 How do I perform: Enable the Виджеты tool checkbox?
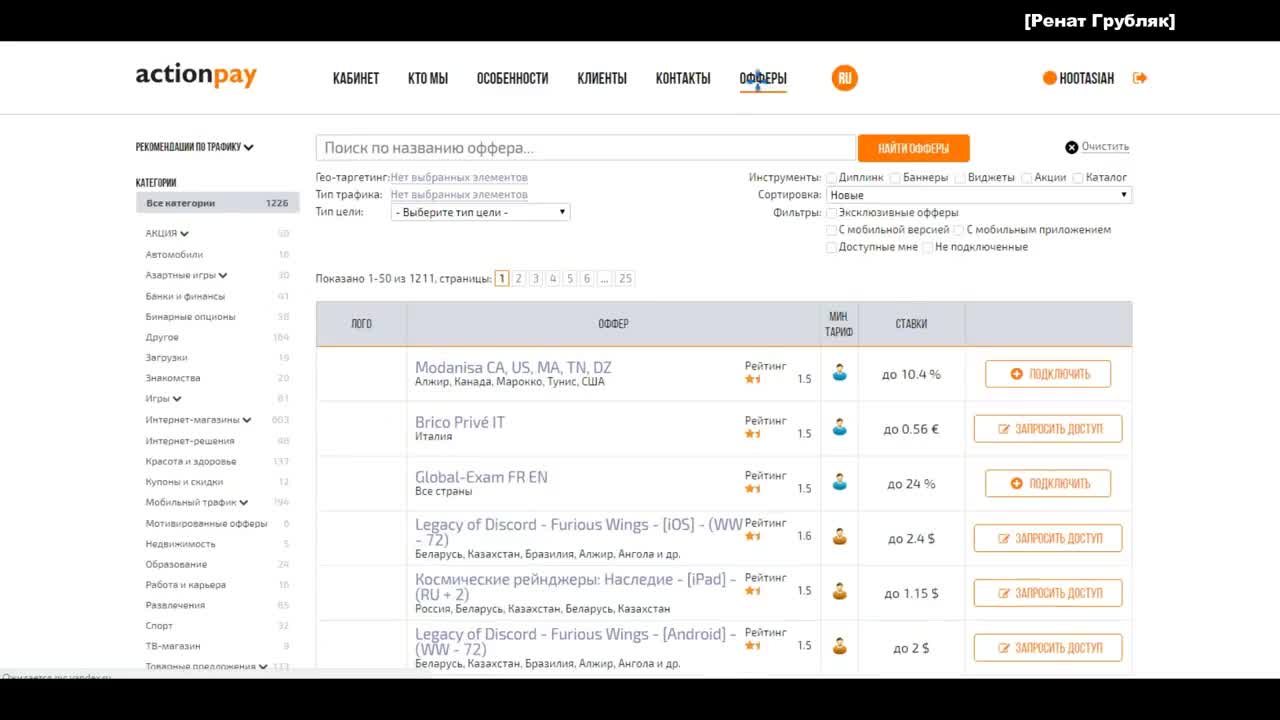point(960,178)
